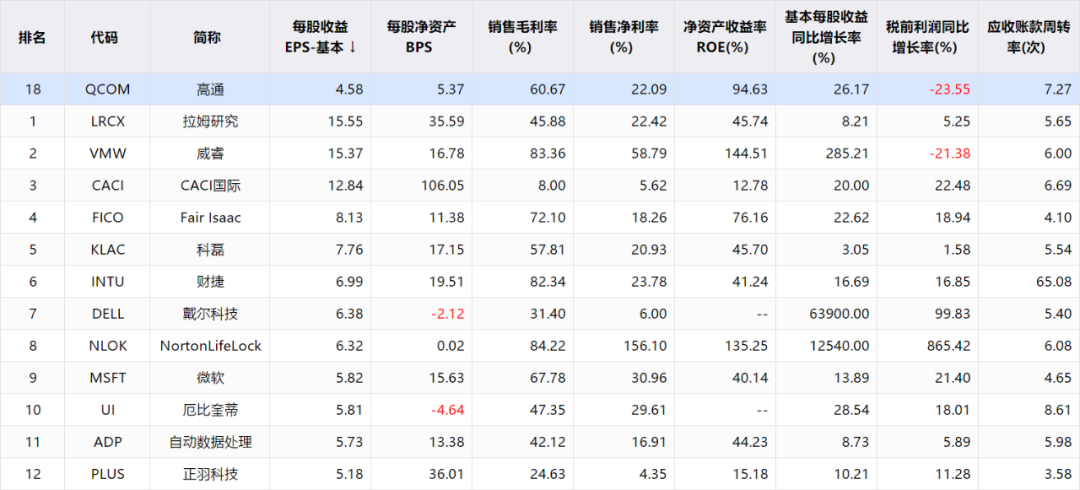The image size is (1080, 490).
Task: Click the 156.10 net margin for NLOK
Action: point(645,346)
